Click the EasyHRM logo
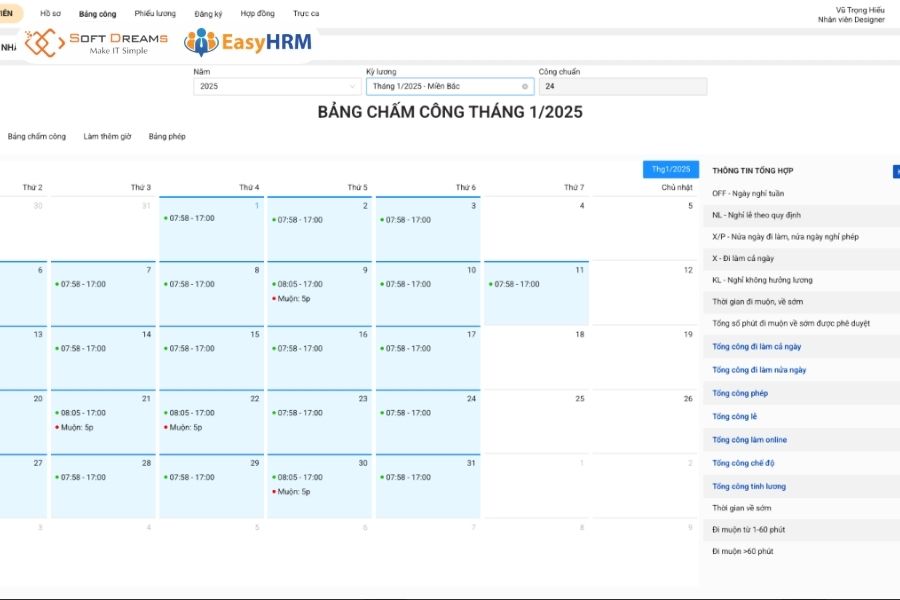 pos(248,42)
